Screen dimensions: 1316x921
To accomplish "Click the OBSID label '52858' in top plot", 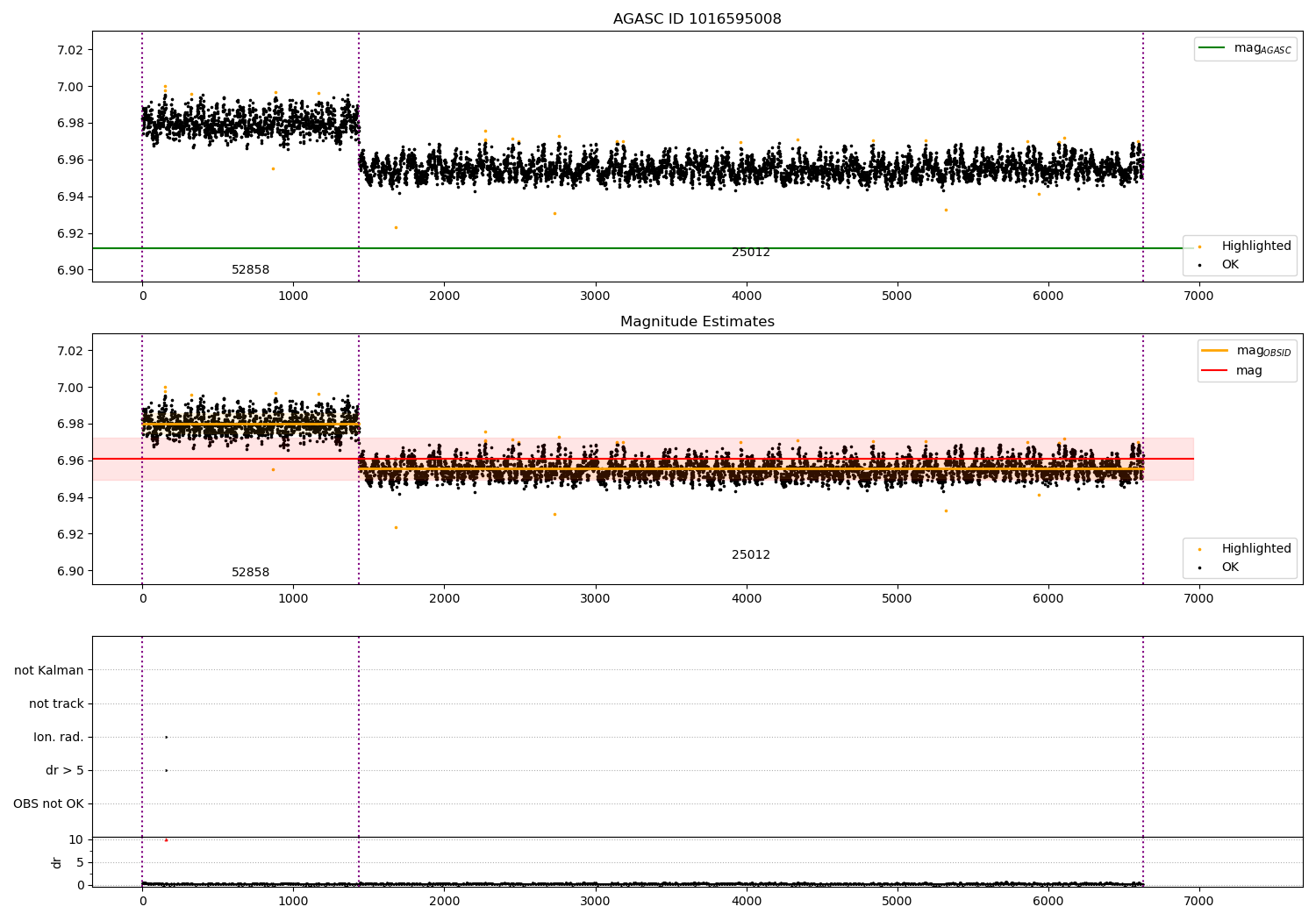I will click(250, 270).
